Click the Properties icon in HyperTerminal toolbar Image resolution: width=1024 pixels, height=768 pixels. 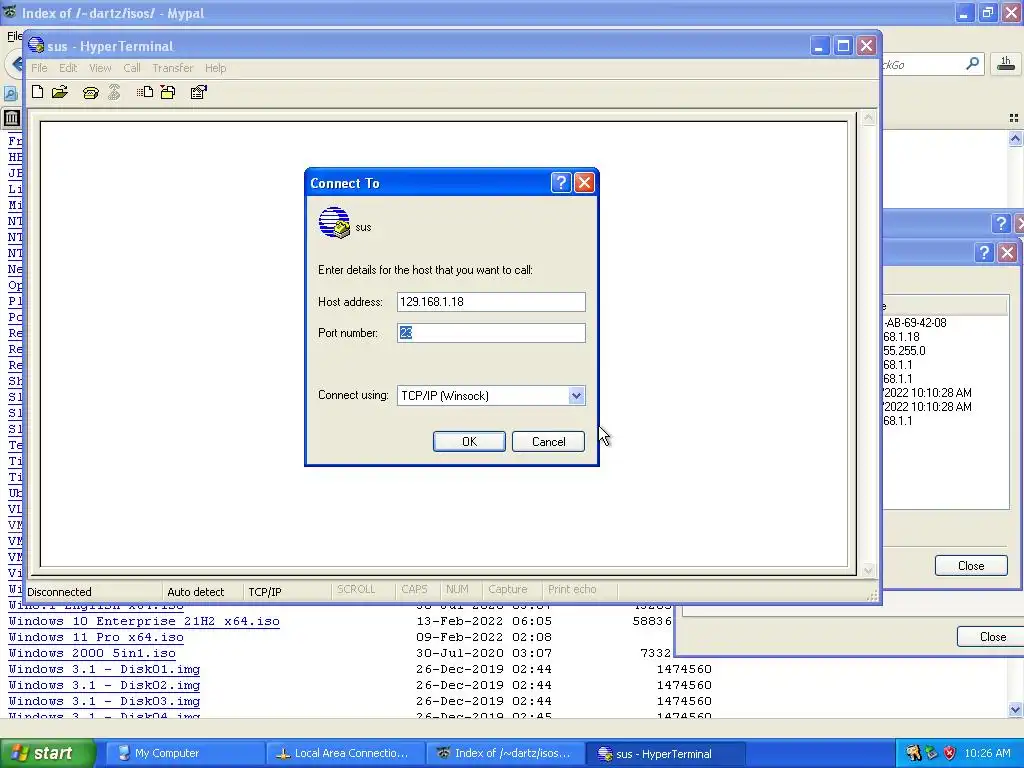pos(199,92)
